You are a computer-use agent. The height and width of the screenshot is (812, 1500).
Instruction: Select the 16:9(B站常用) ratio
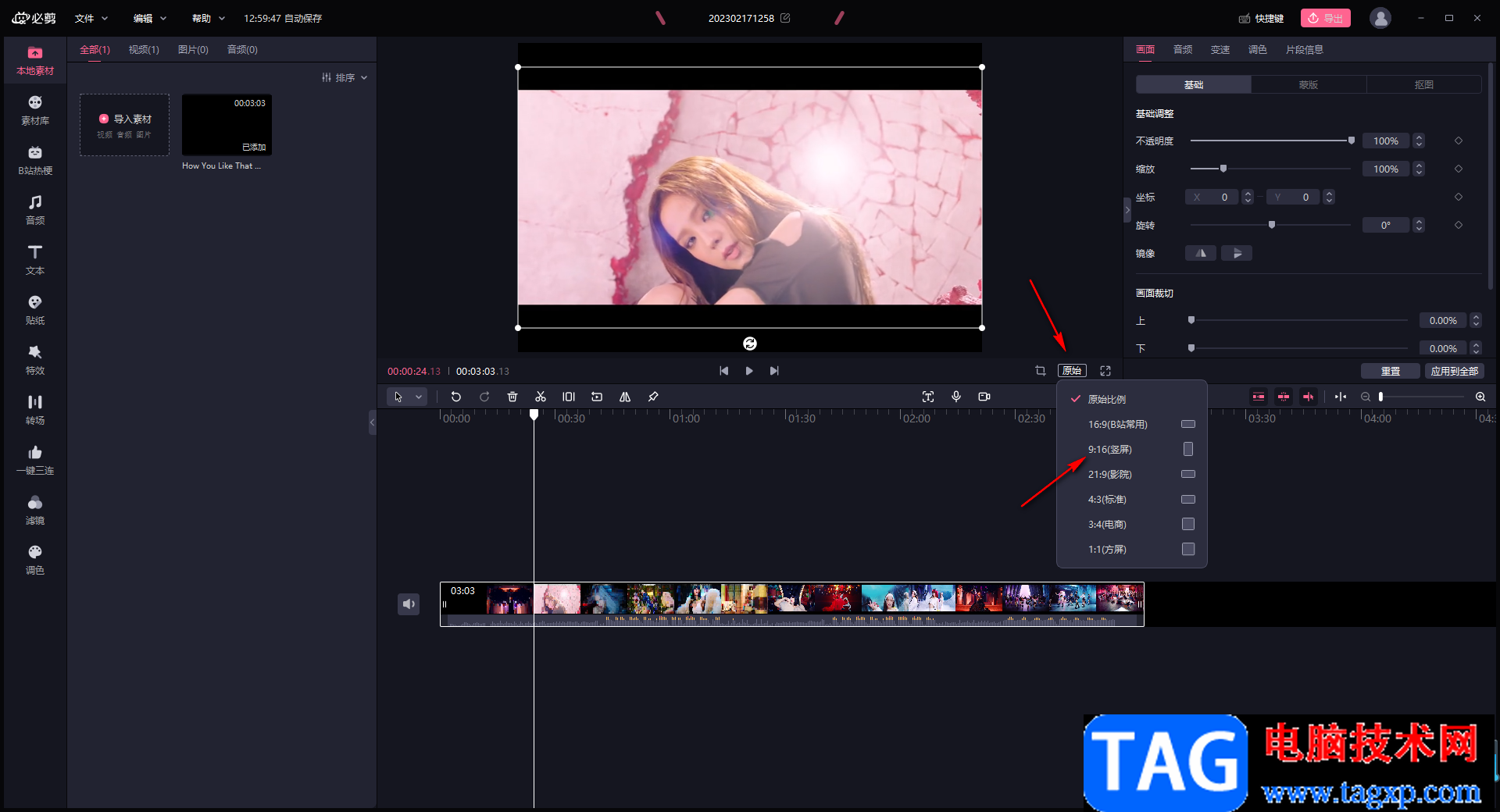click(x=1132, y=424)
